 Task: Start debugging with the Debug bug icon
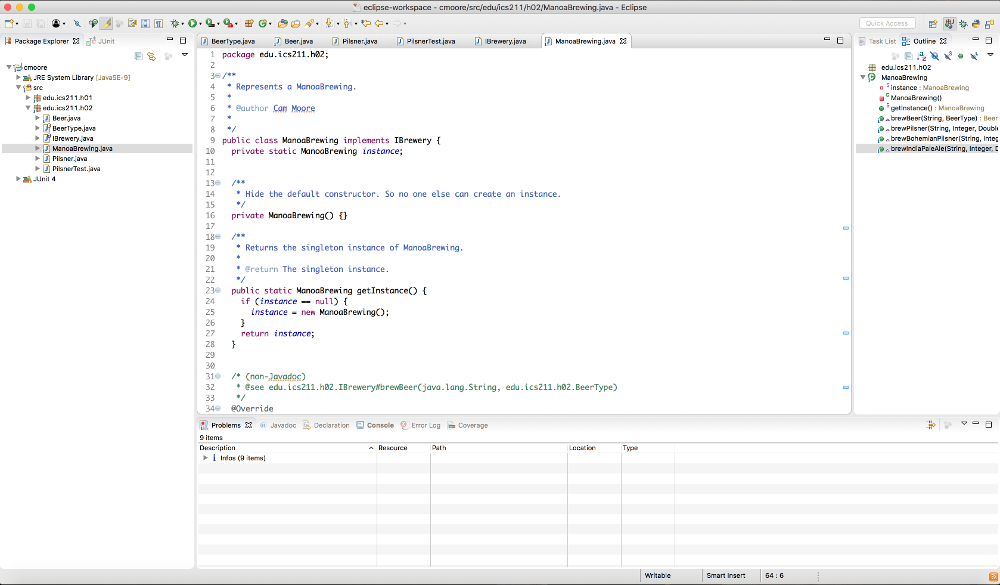[x=174, y=23]
